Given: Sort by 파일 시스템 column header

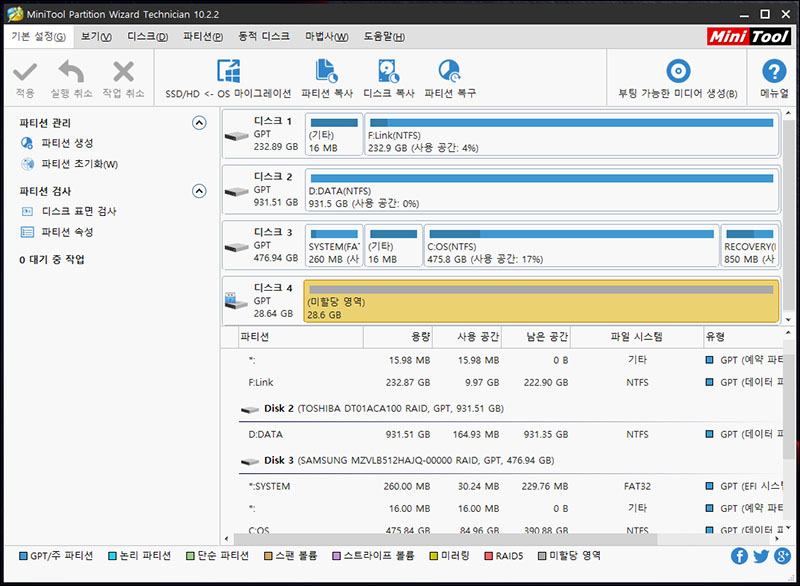Looking at the screenshot, I should 637,337.
